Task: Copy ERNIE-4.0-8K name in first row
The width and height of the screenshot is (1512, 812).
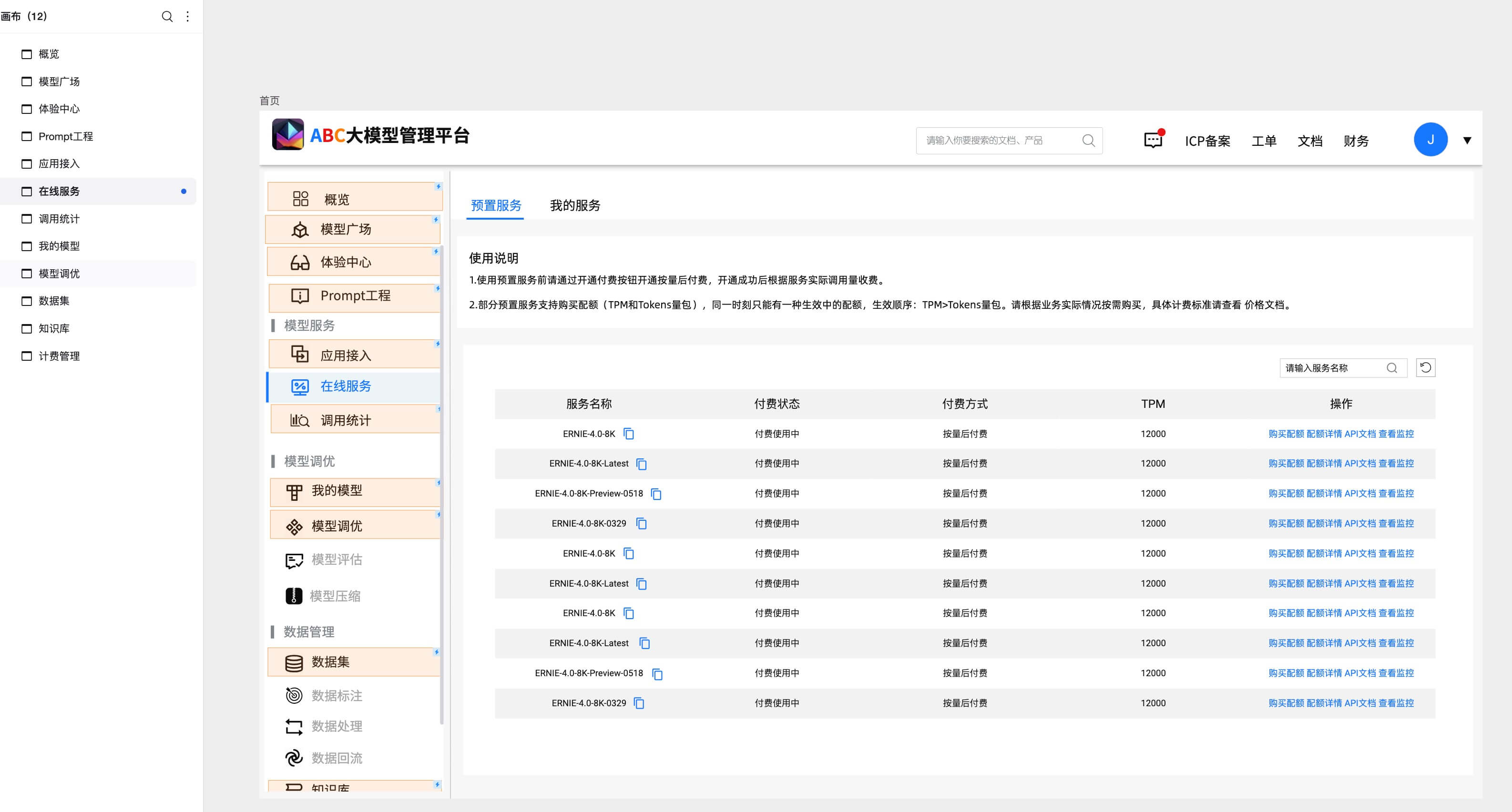Action: coord(629,434)
